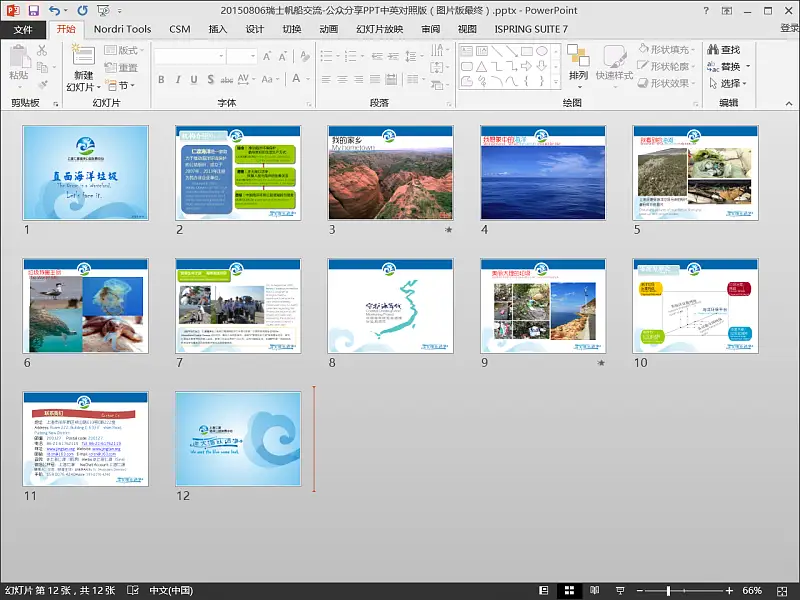Click the 中文(中国) language indicator

tap(171, 590)
